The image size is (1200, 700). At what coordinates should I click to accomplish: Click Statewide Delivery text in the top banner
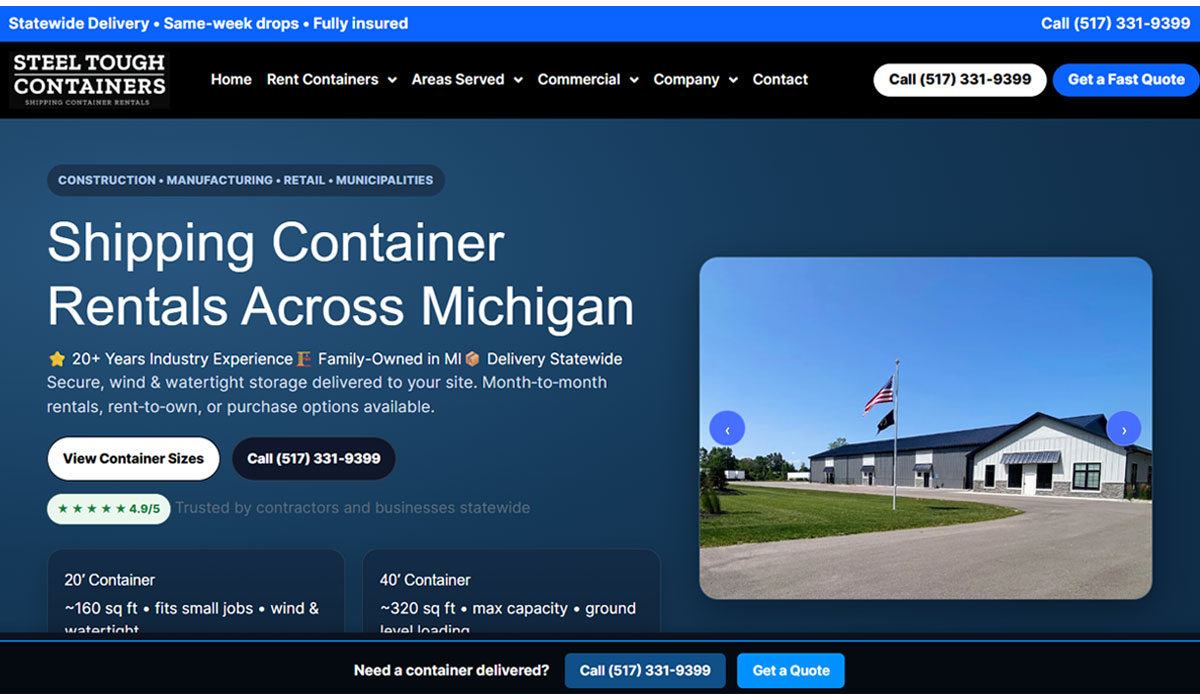coord(78,23)
